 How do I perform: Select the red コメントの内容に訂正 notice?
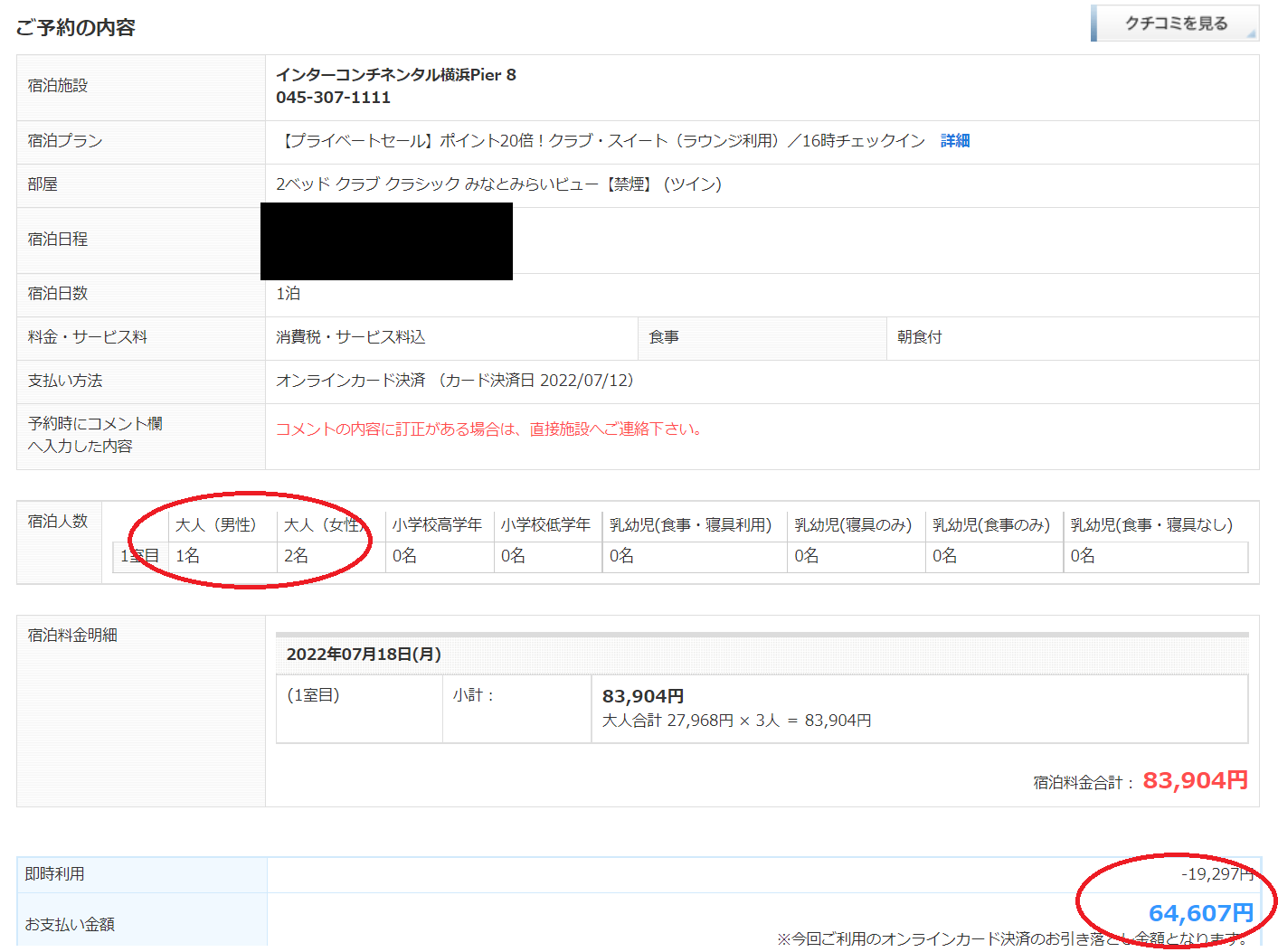[x=489, y=429]
